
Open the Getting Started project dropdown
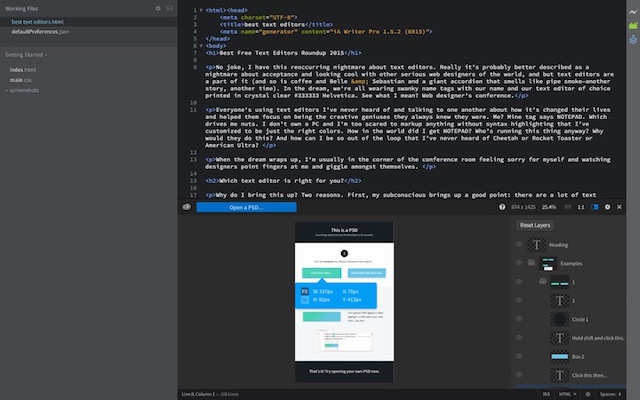pyautogui.click(x=27, y=55)
